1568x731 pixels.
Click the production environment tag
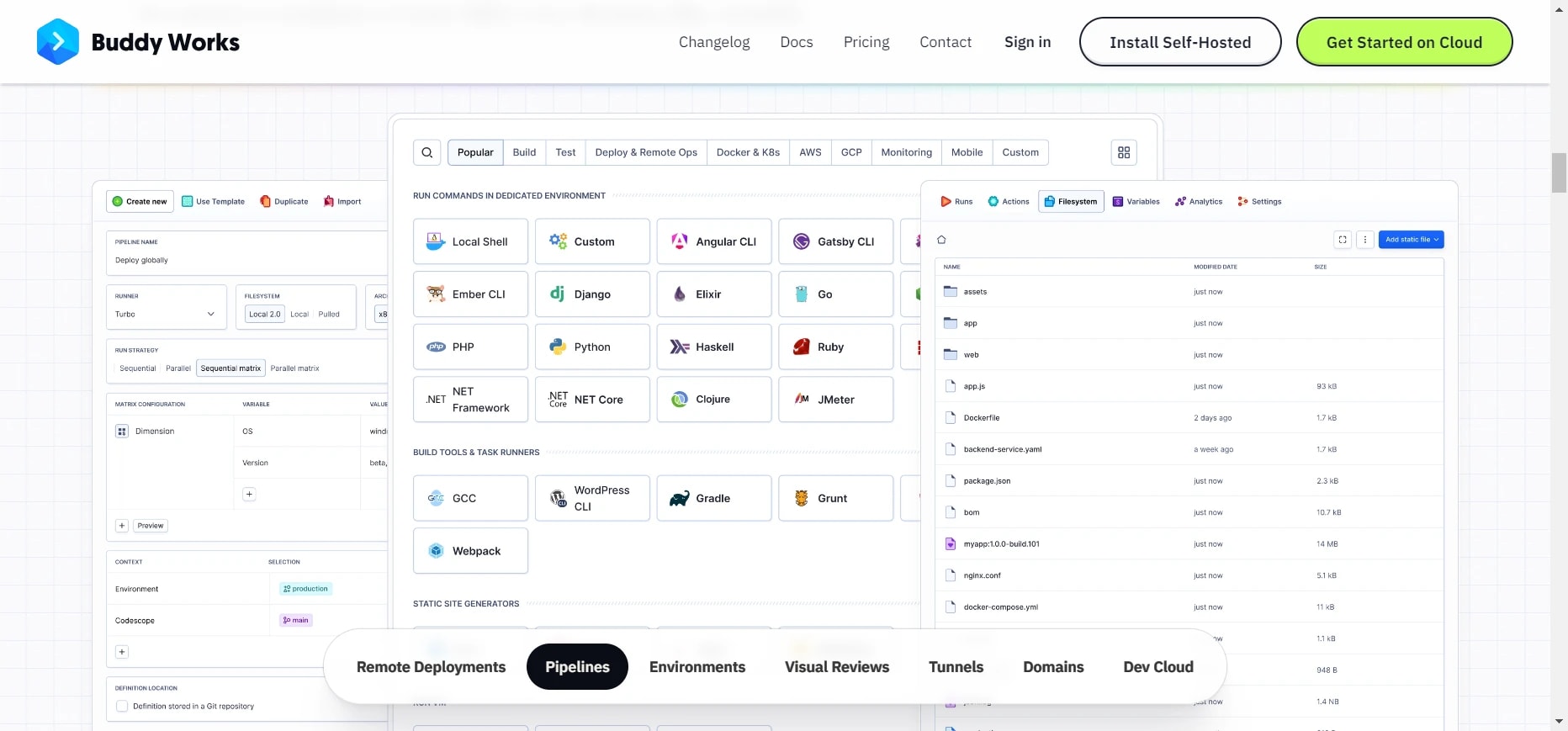coord(305,589)
